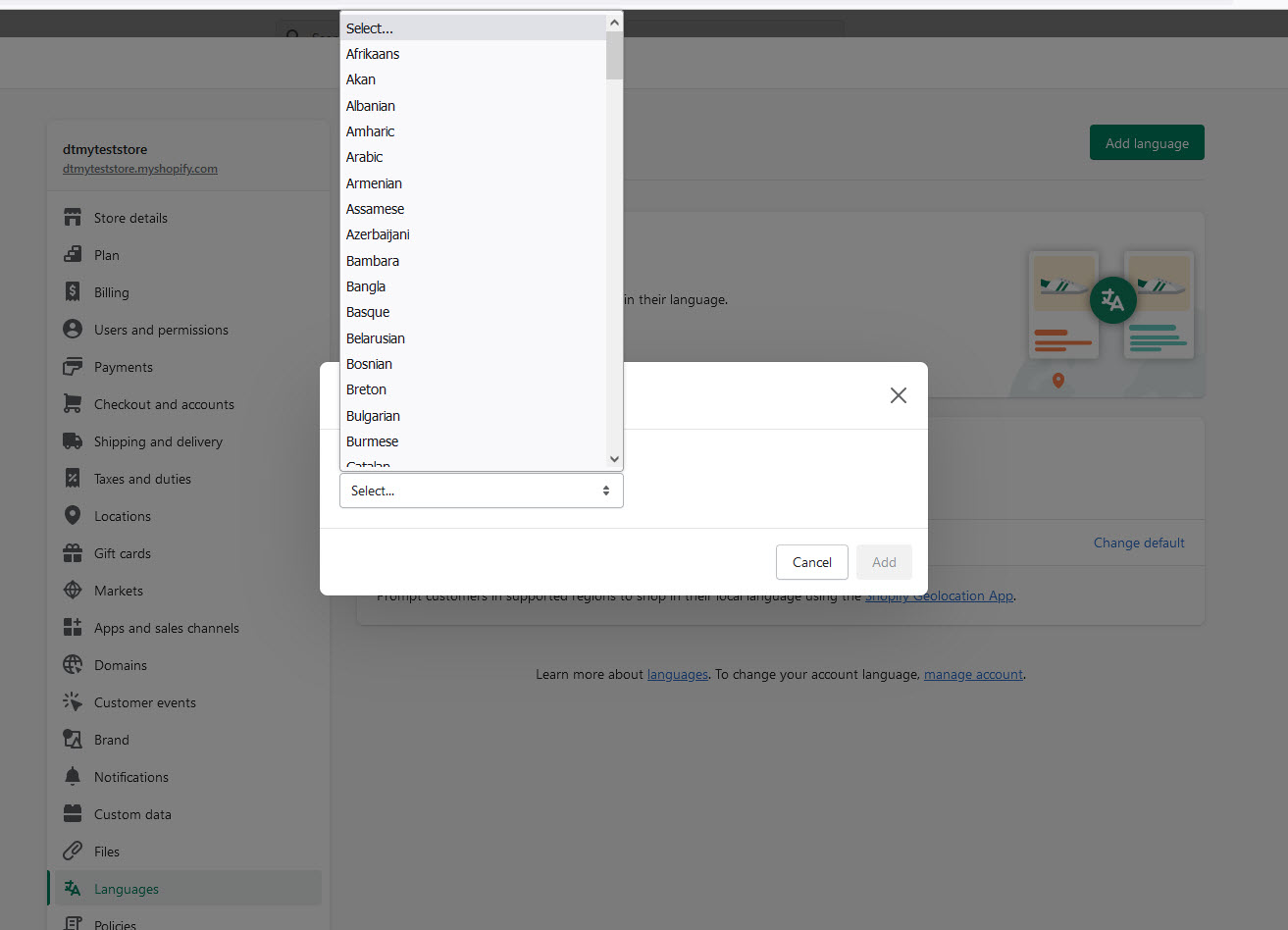Click the Domains sidebar icon
The height and width of the screenshot is (930, 1288).
click(73, 664)
